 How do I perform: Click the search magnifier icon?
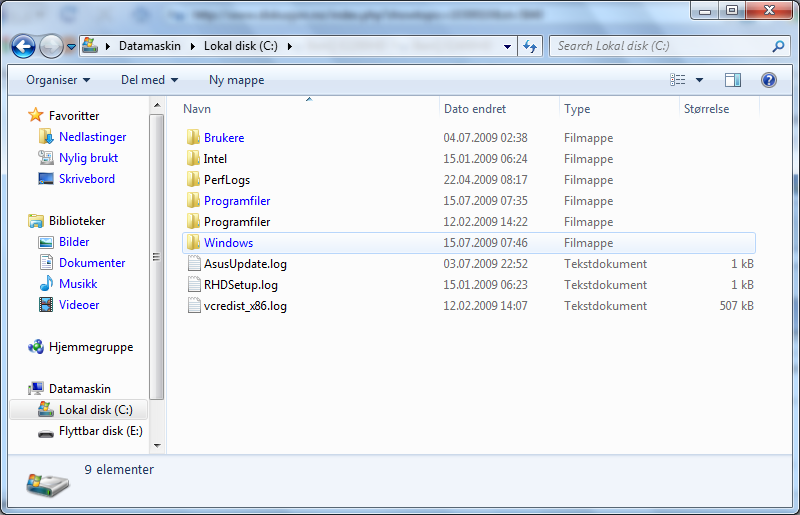[x=778, y=46]
